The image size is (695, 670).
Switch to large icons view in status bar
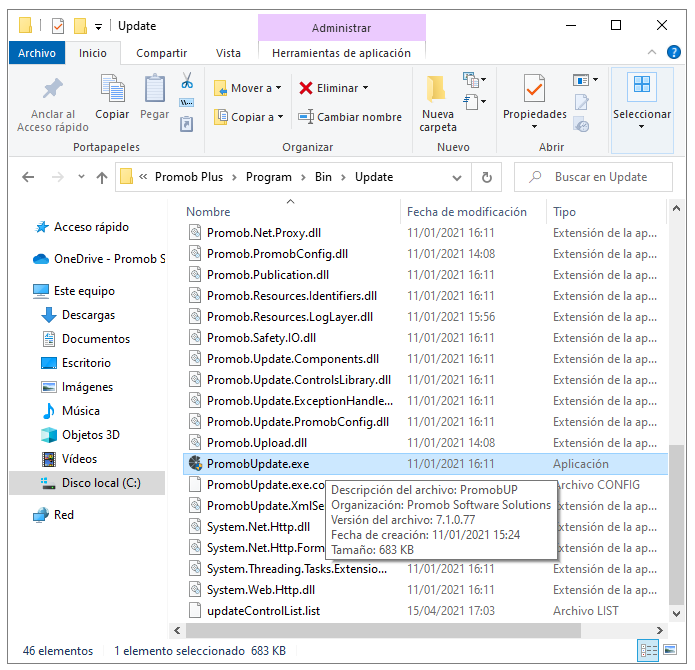pyautogui.click(x=670, y=650)
